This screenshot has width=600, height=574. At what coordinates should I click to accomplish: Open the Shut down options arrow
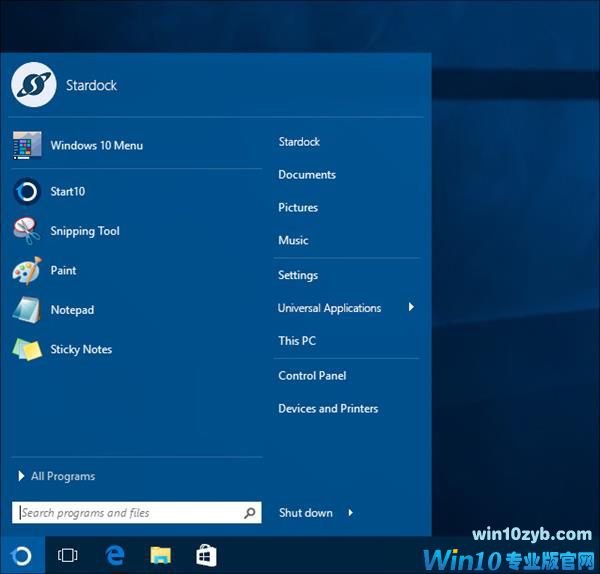pos(351,513)
